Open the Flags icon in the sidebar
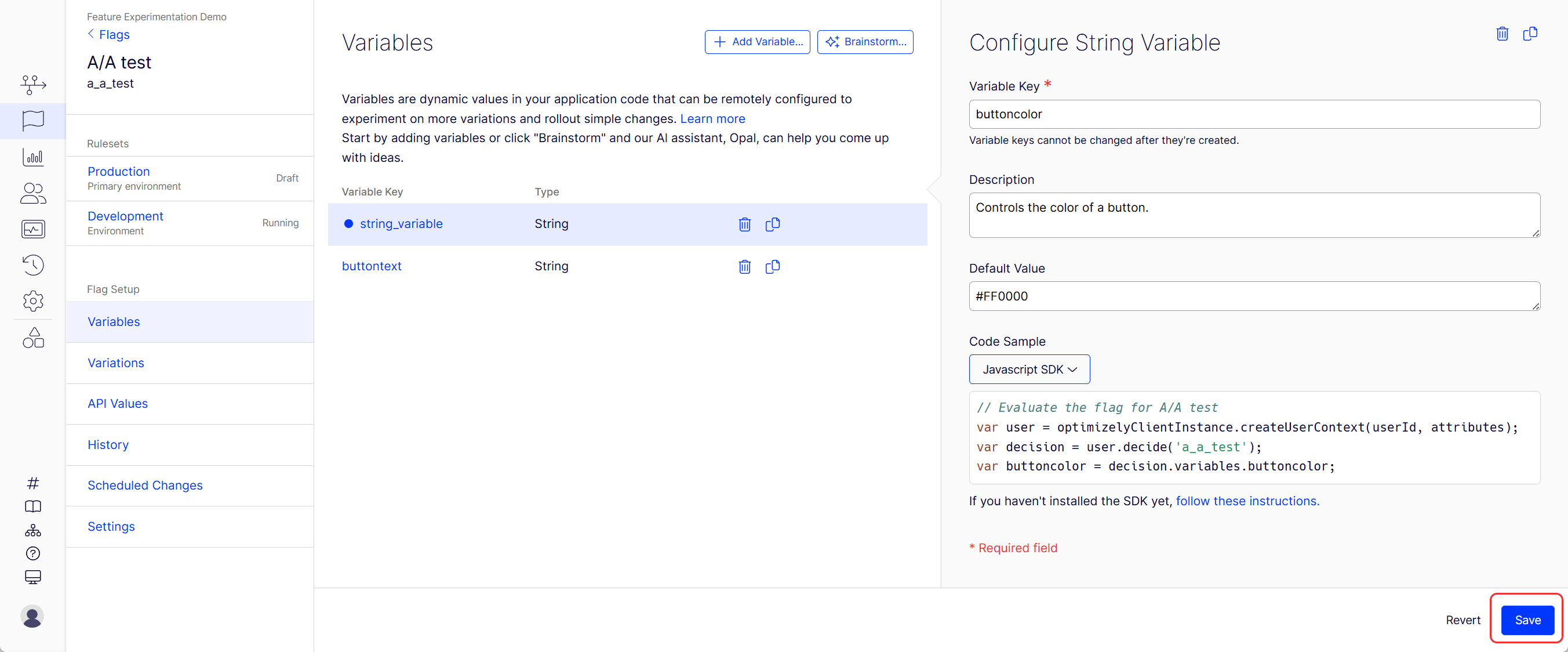The height and width of the screenshot is (652, 1568). click(x=33, y=121)
